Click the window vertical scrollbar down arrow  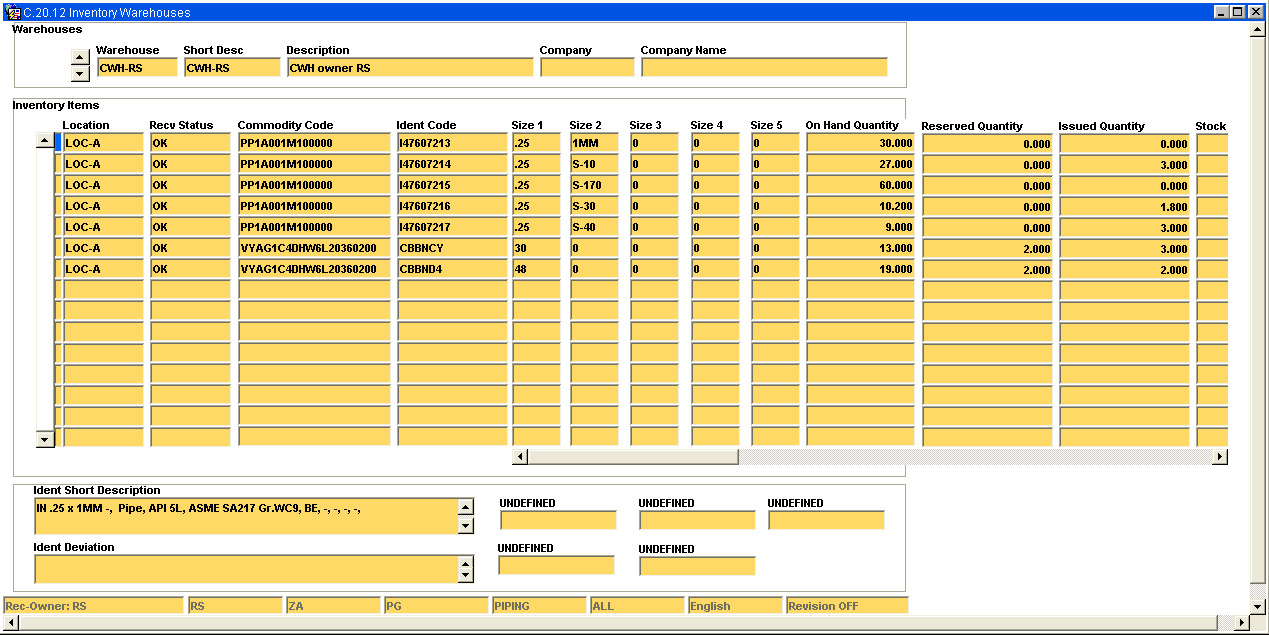[1259, 607]
